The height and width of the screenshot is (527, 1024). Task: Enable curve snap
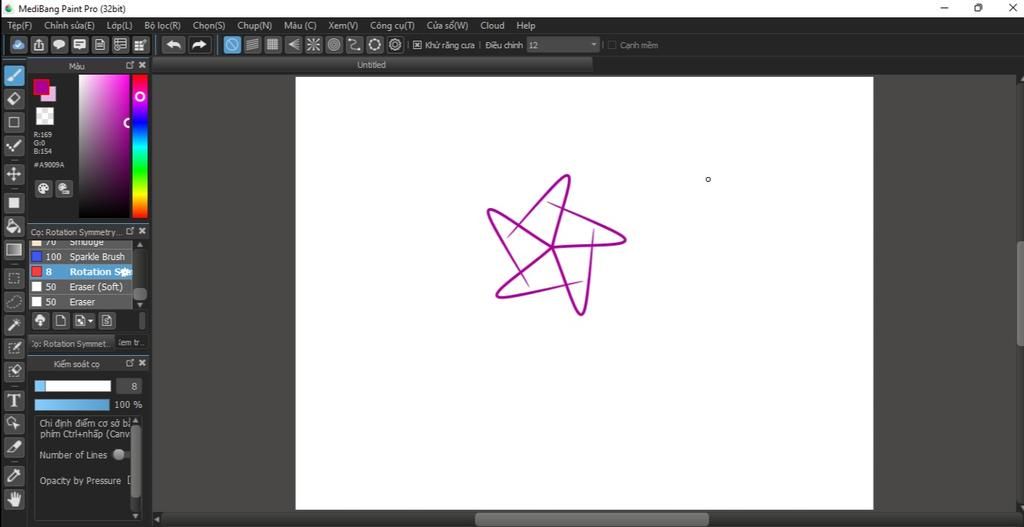click(354, 44)
